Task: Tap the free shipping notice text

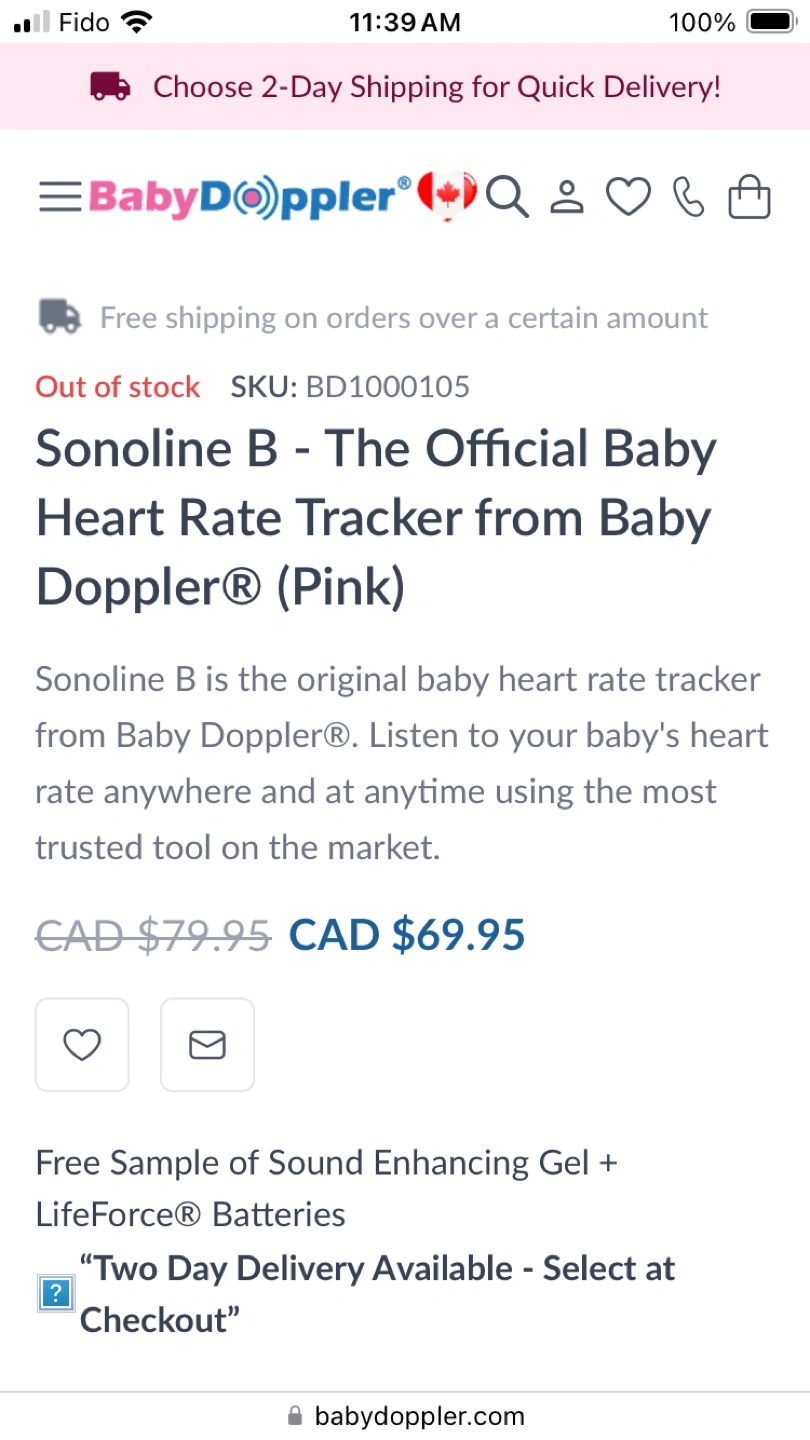Action: pyautogui.click(x=403, y=318)
